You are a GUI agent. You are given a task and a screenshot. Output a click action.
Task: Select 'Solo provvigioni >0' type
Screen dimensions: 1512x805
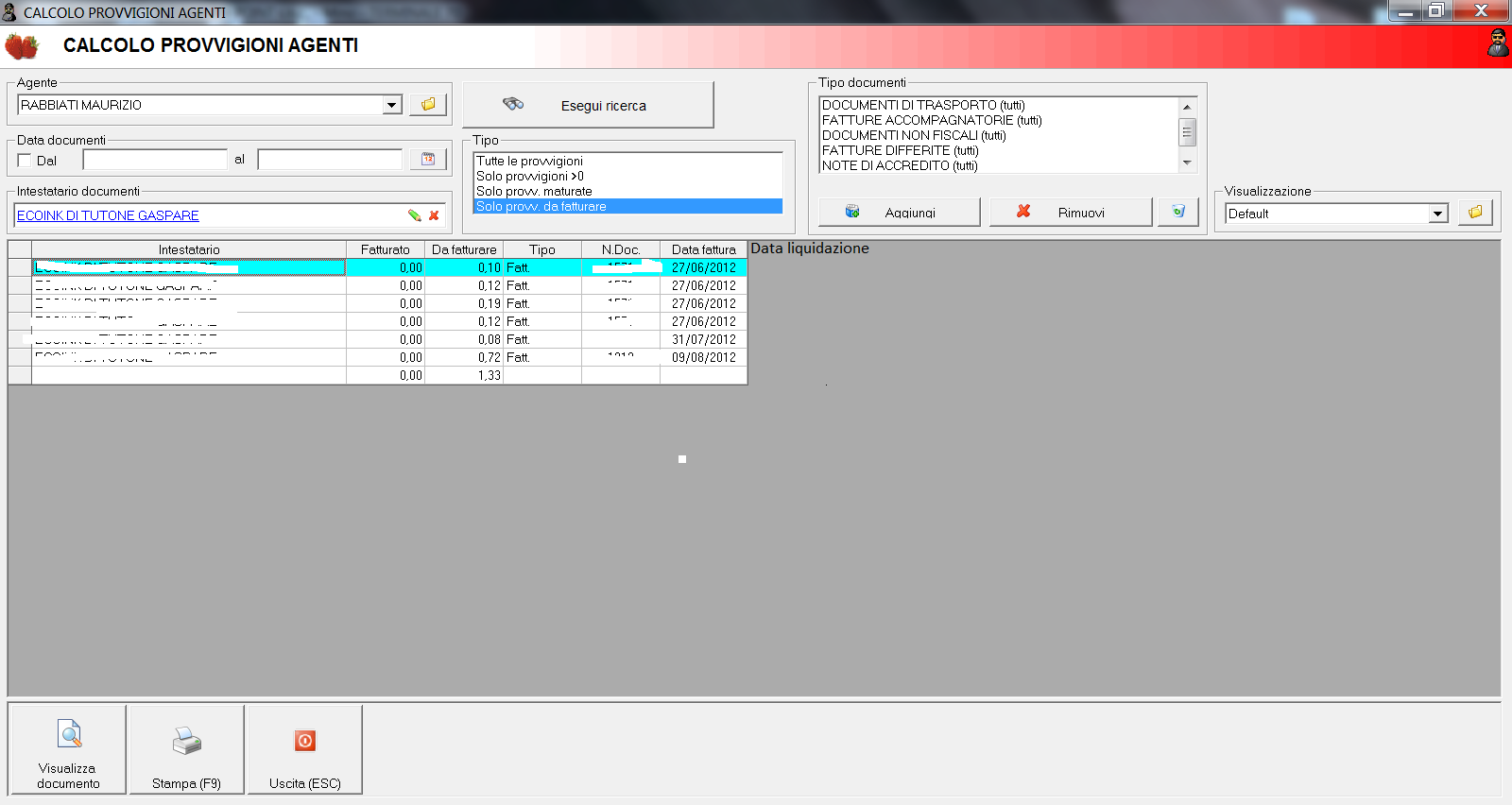coord(627,176)
